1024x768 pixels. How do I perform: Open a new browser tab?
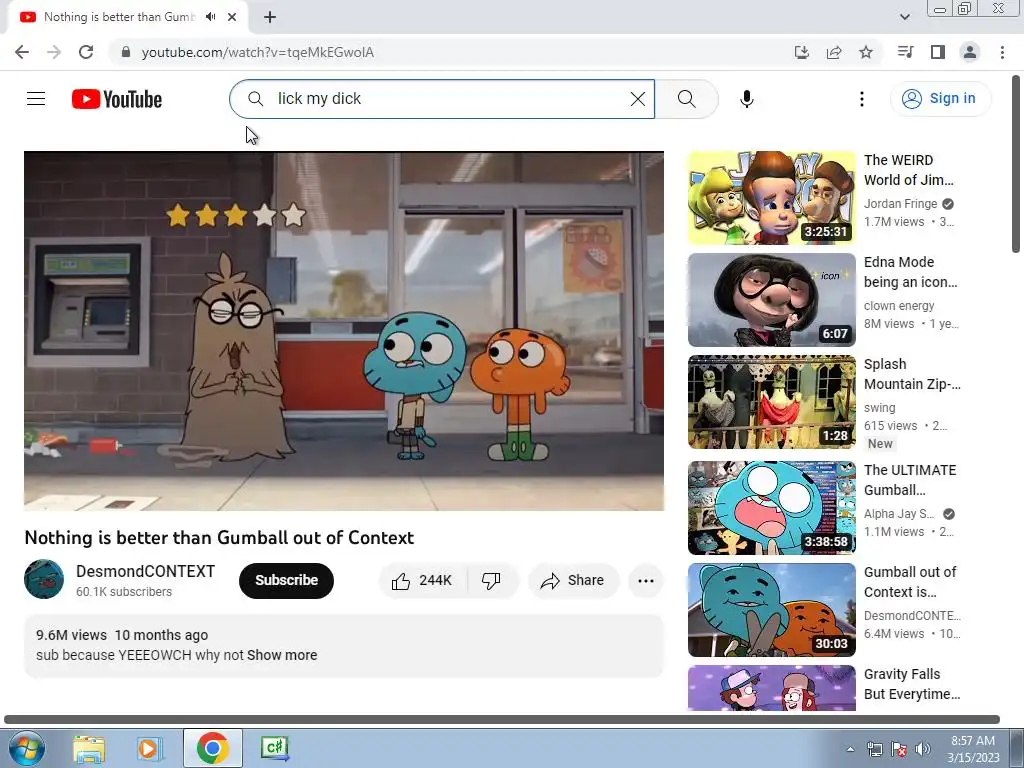(270, 17)
